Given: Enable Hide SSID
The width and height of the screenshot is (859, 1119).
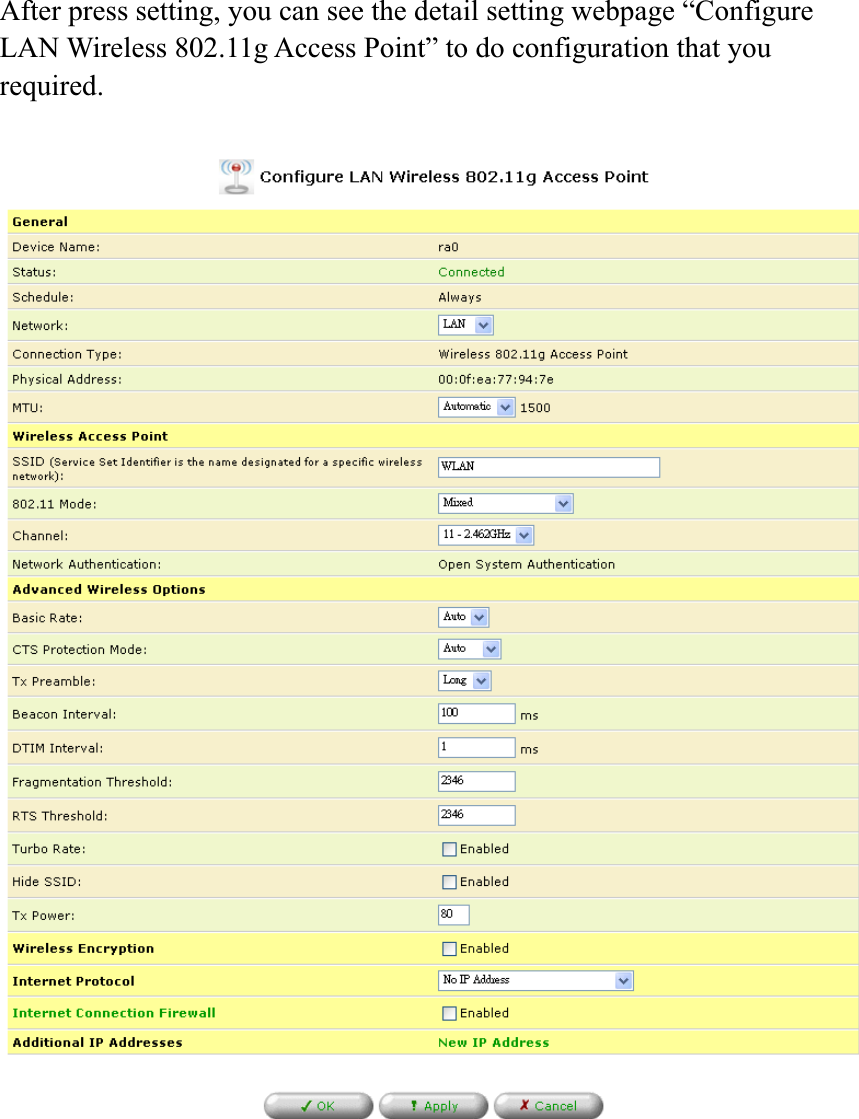Looking at the screenshot, I should pyautogui.click(x=449, y=881).
